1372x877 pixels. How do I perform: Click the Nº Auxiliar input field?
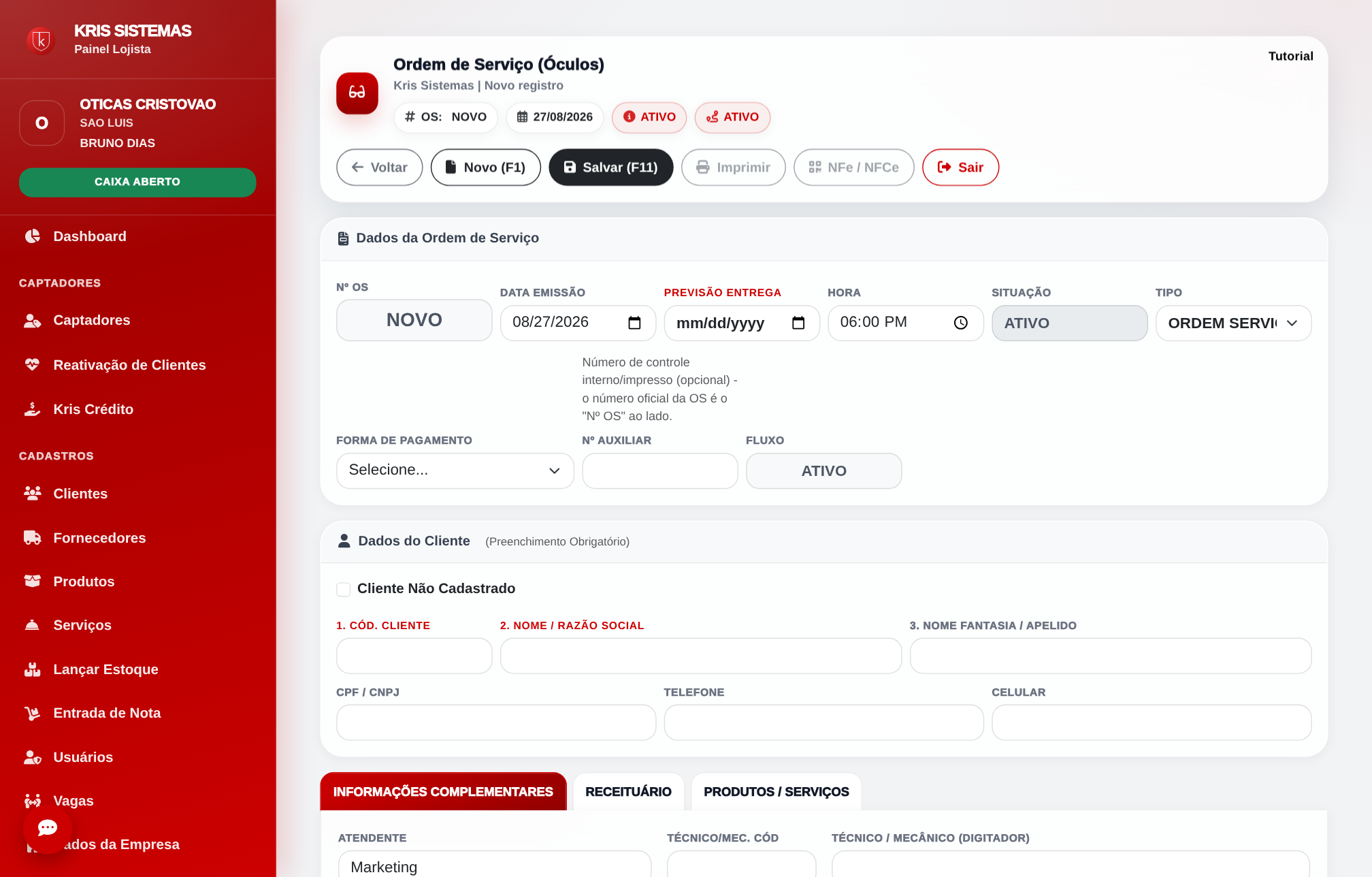pyautogui.click(x=660, y=471)
